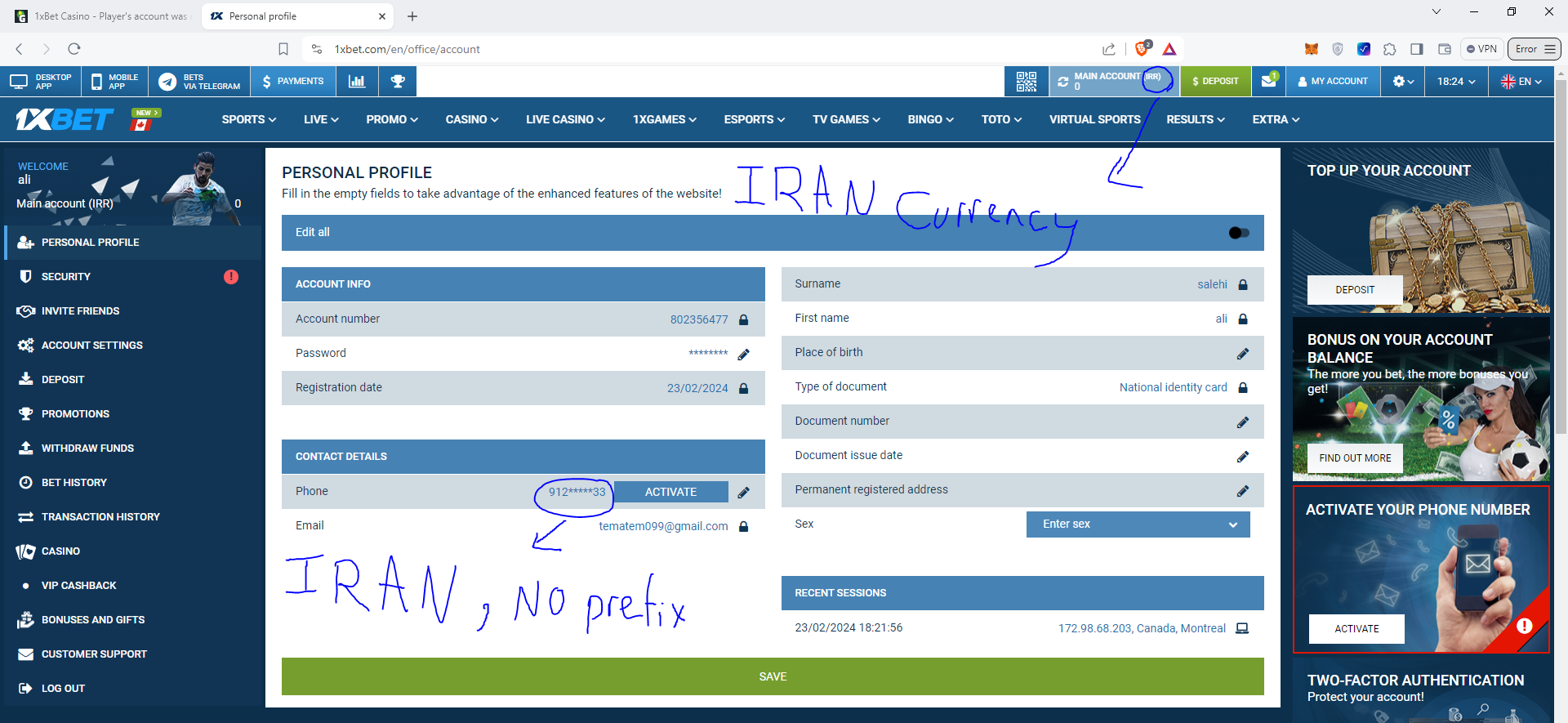This screenshot has width=1568, height=723.
Task: Click the 1XBET logo
Action: [65, 120]
